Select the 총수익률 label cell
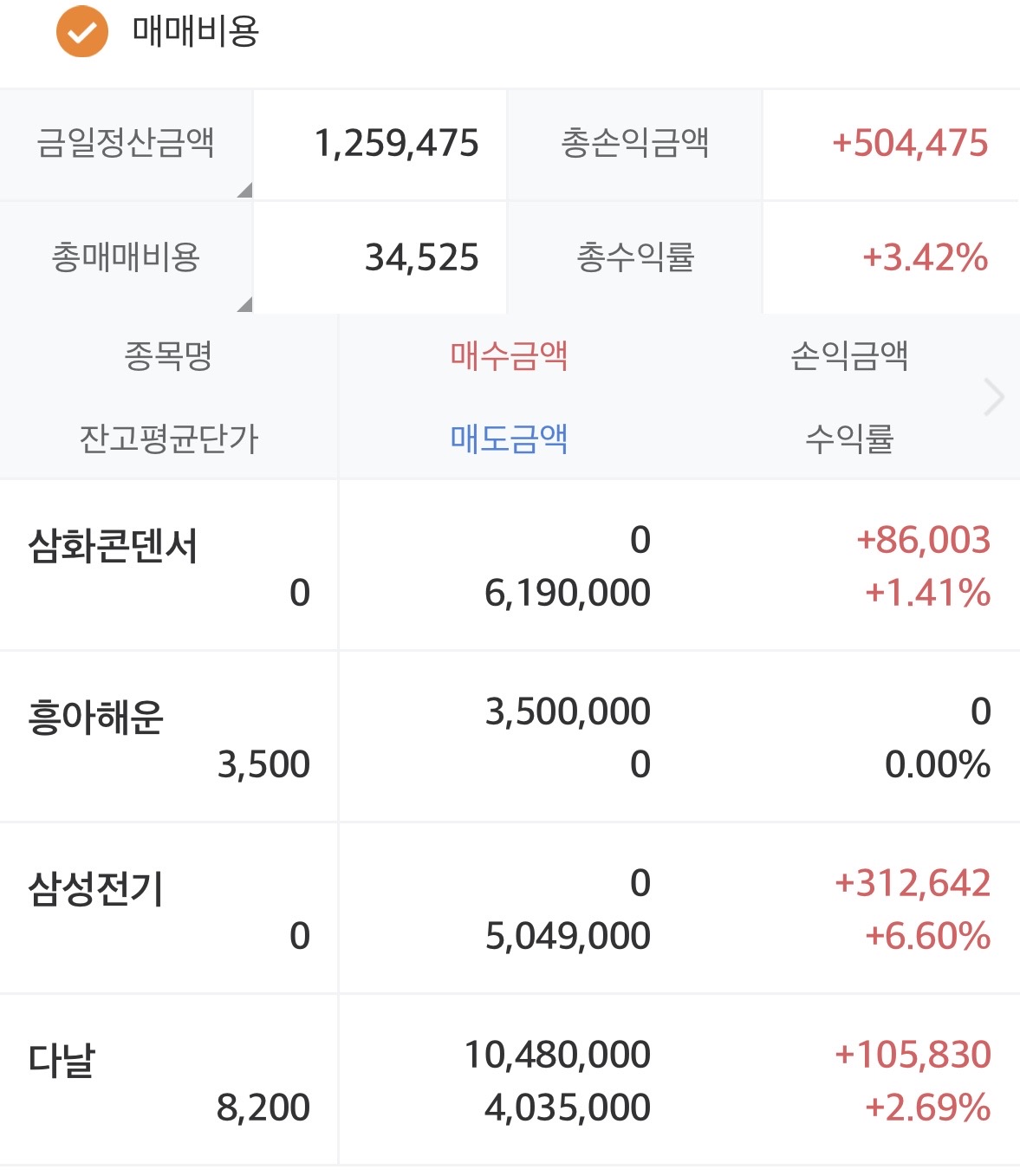Image resolution: width=1020 pixels, height=1176 pixels. [634, 257]
